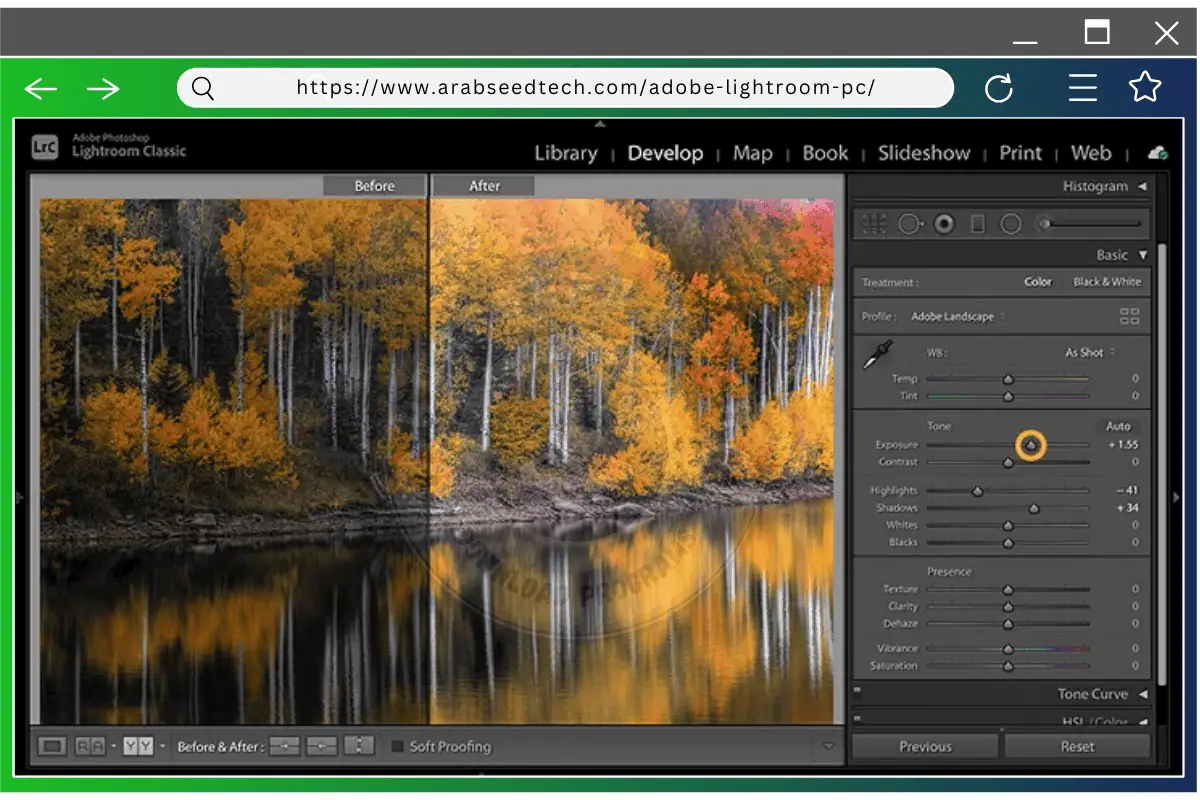Enable Soft Proofing
Image resolution: width=1200 pixels, height=800 pixels.
click(398, 746)
